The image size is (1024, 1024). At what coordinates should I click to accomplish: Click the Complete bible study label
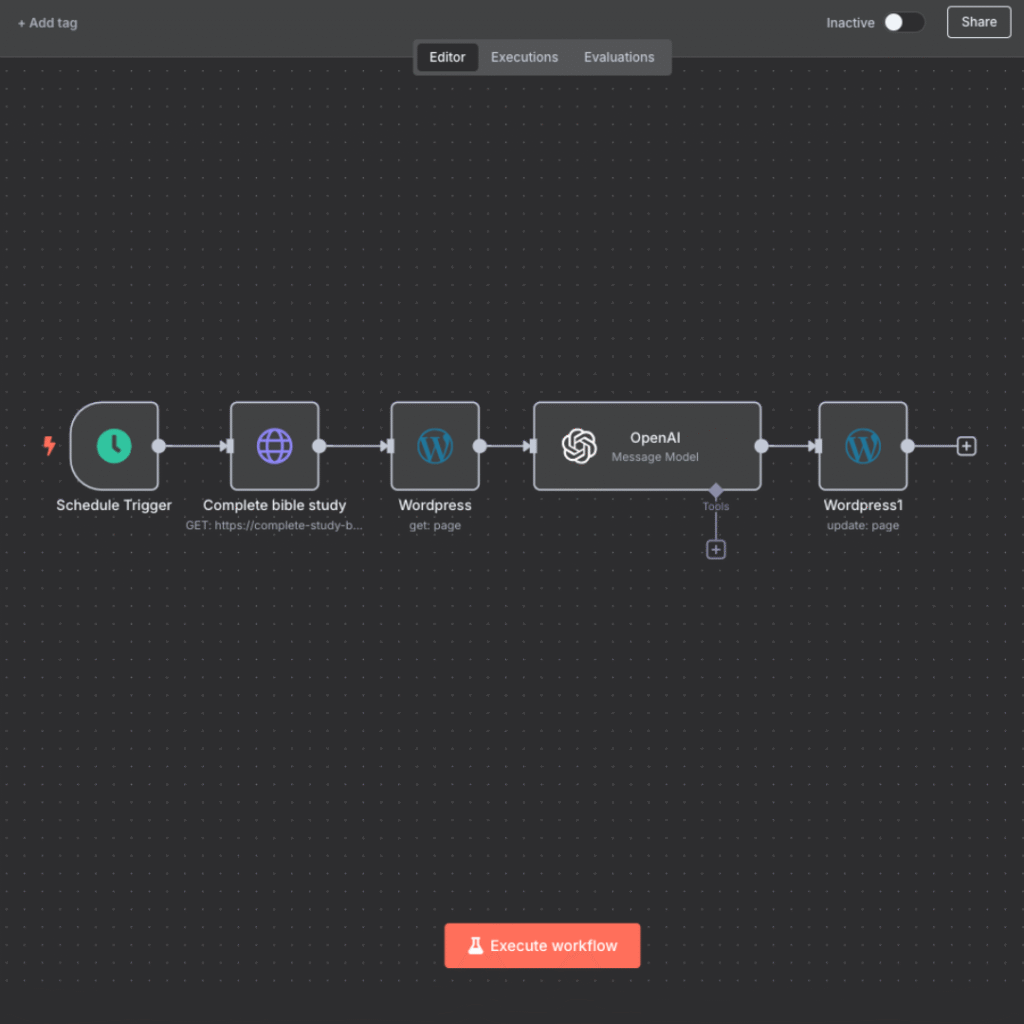pos(274,505)
